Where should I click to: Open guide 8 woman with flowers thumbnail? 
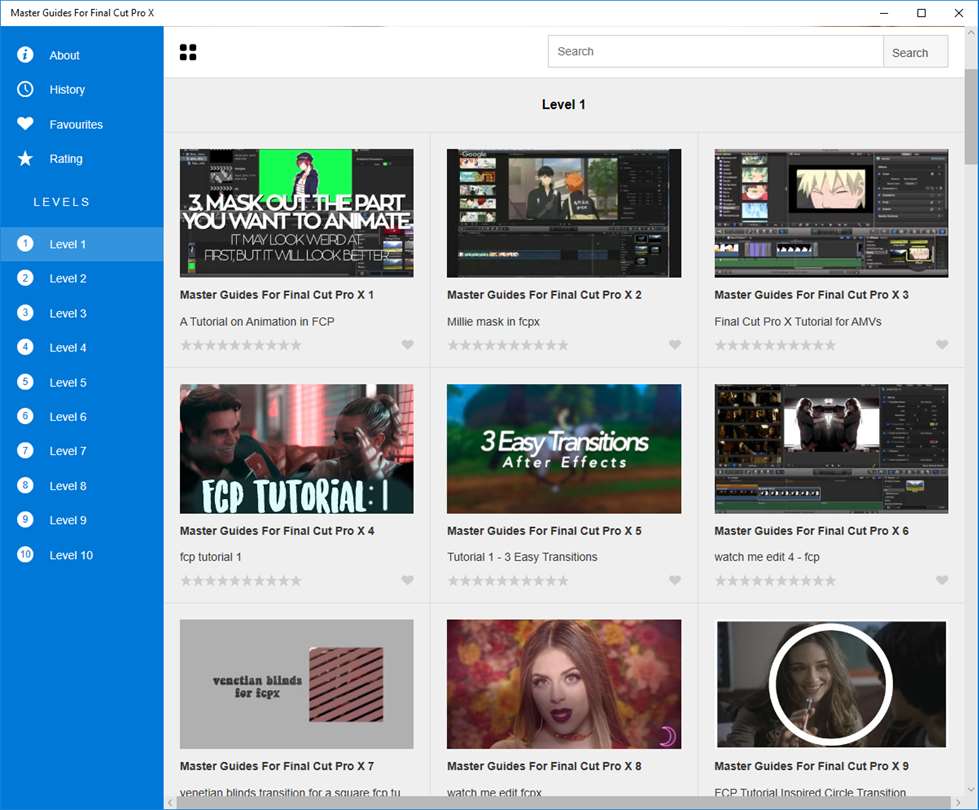[x=564, y=684]
